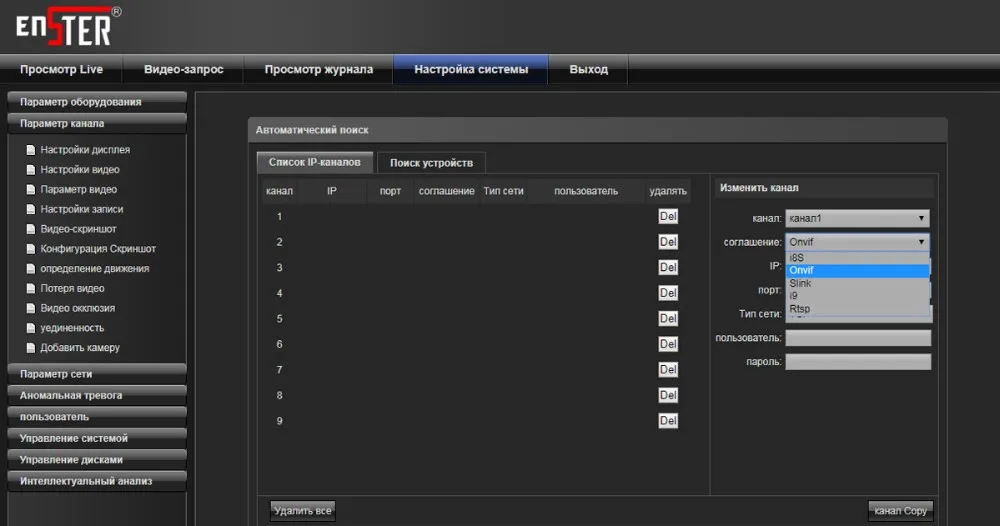Click the document icon beside Видео окклюзия
This screenshot has height=526, width=1000.
click(31, 308)
